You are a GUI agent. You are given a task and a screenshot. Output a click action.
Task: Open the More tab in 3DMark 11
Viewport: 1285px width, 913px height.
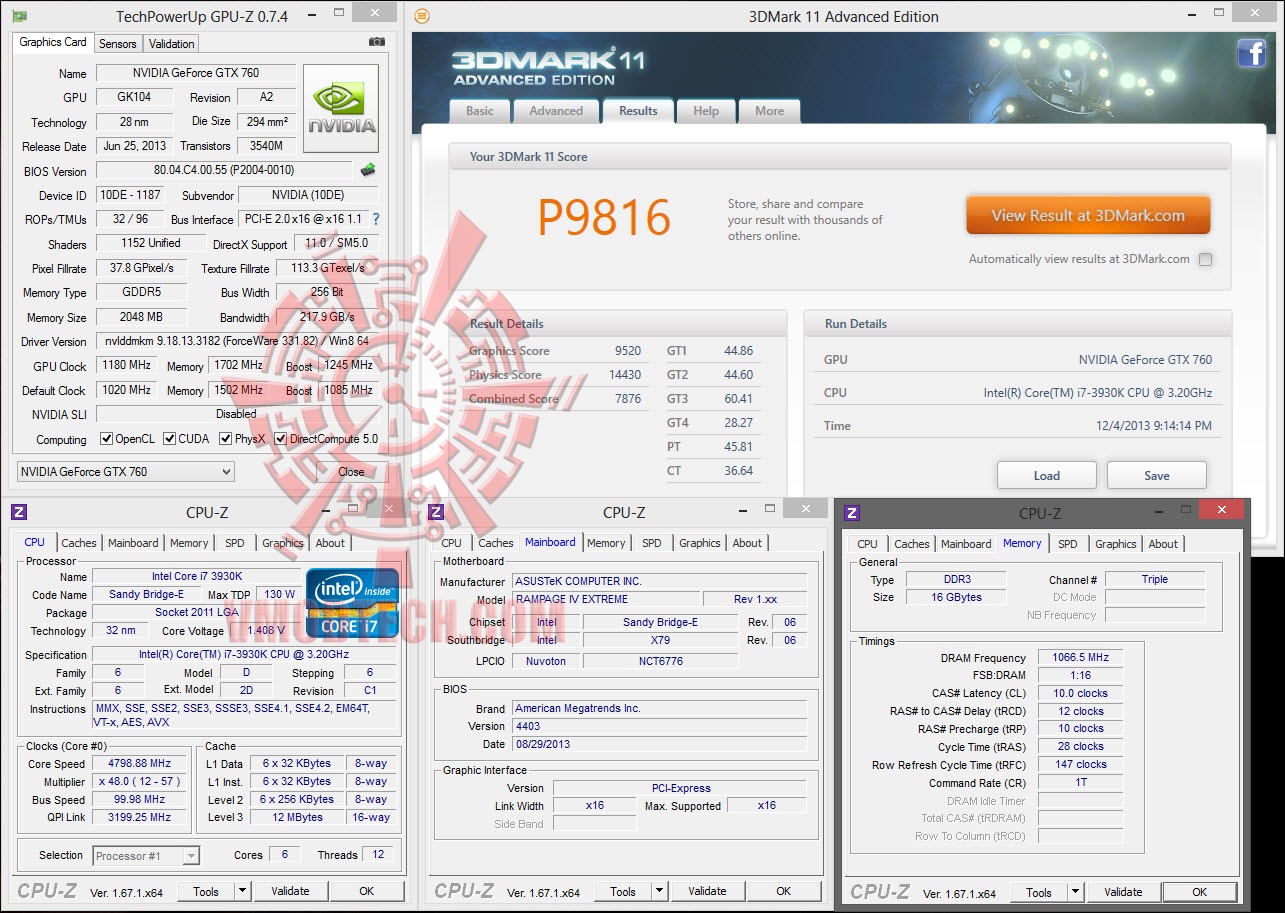tap(770, 111)
